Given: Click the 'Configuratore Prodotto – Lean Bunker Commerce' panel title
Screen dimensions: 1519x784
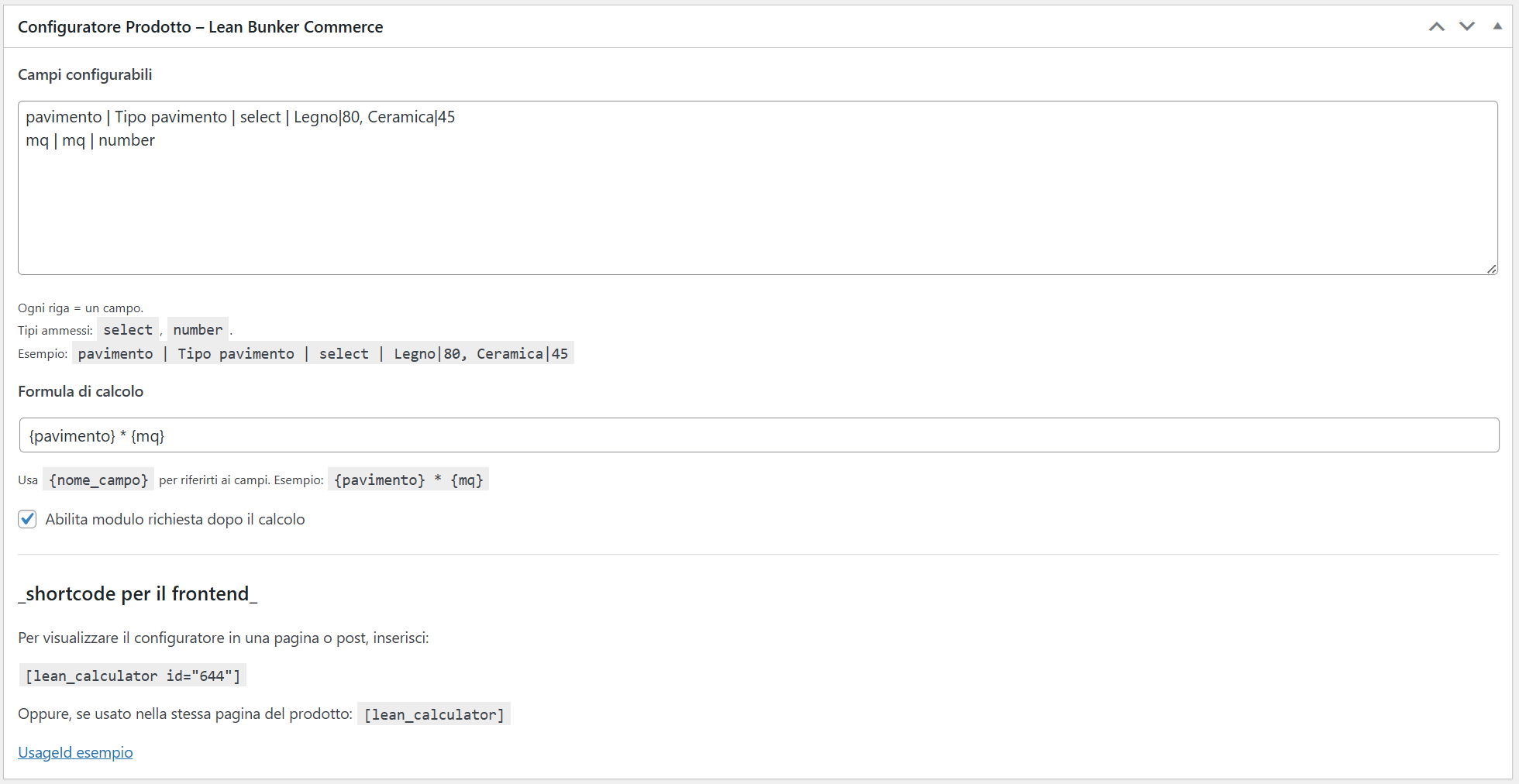Looking at the screenshot, I should [x=200, y=27].
